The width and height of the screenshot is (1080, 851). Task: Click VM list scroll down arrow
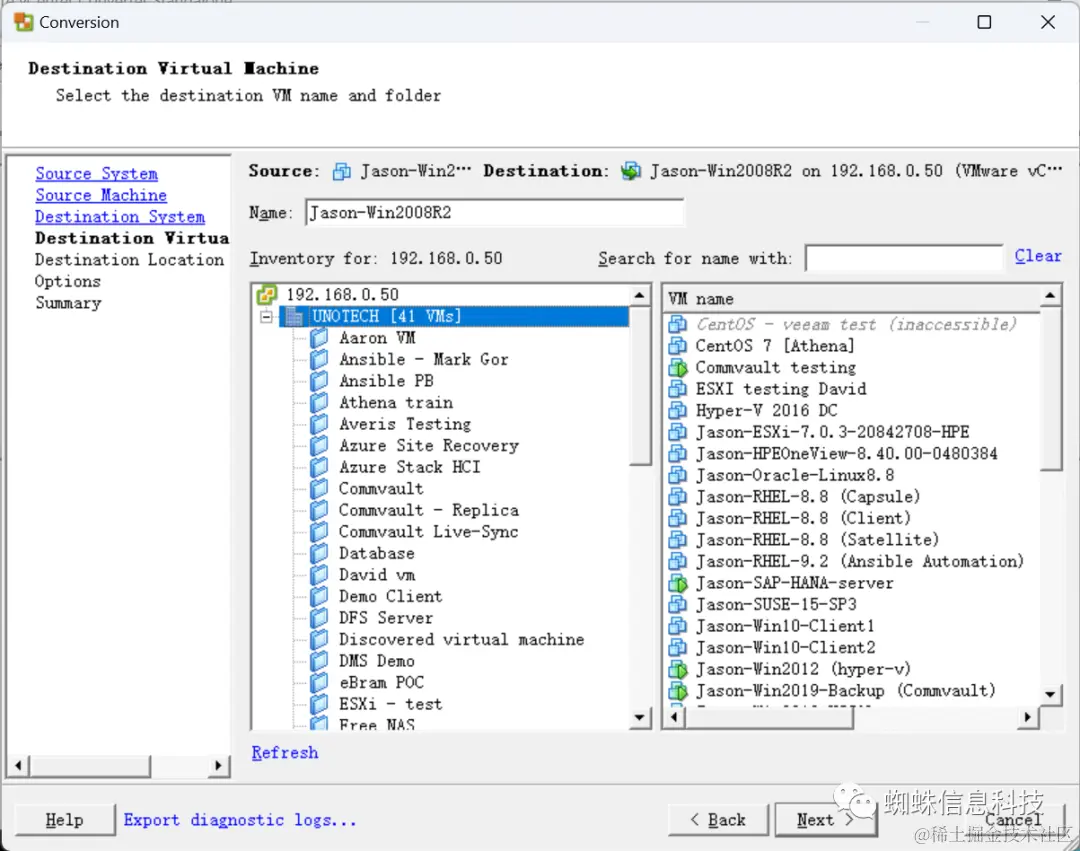[x=1050, y=694]
